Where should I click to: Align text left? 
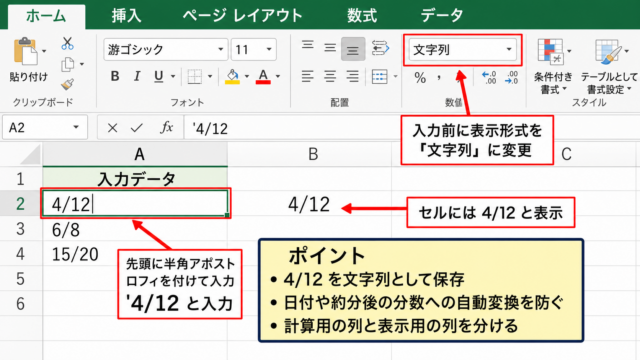click(x=308, y=76)
